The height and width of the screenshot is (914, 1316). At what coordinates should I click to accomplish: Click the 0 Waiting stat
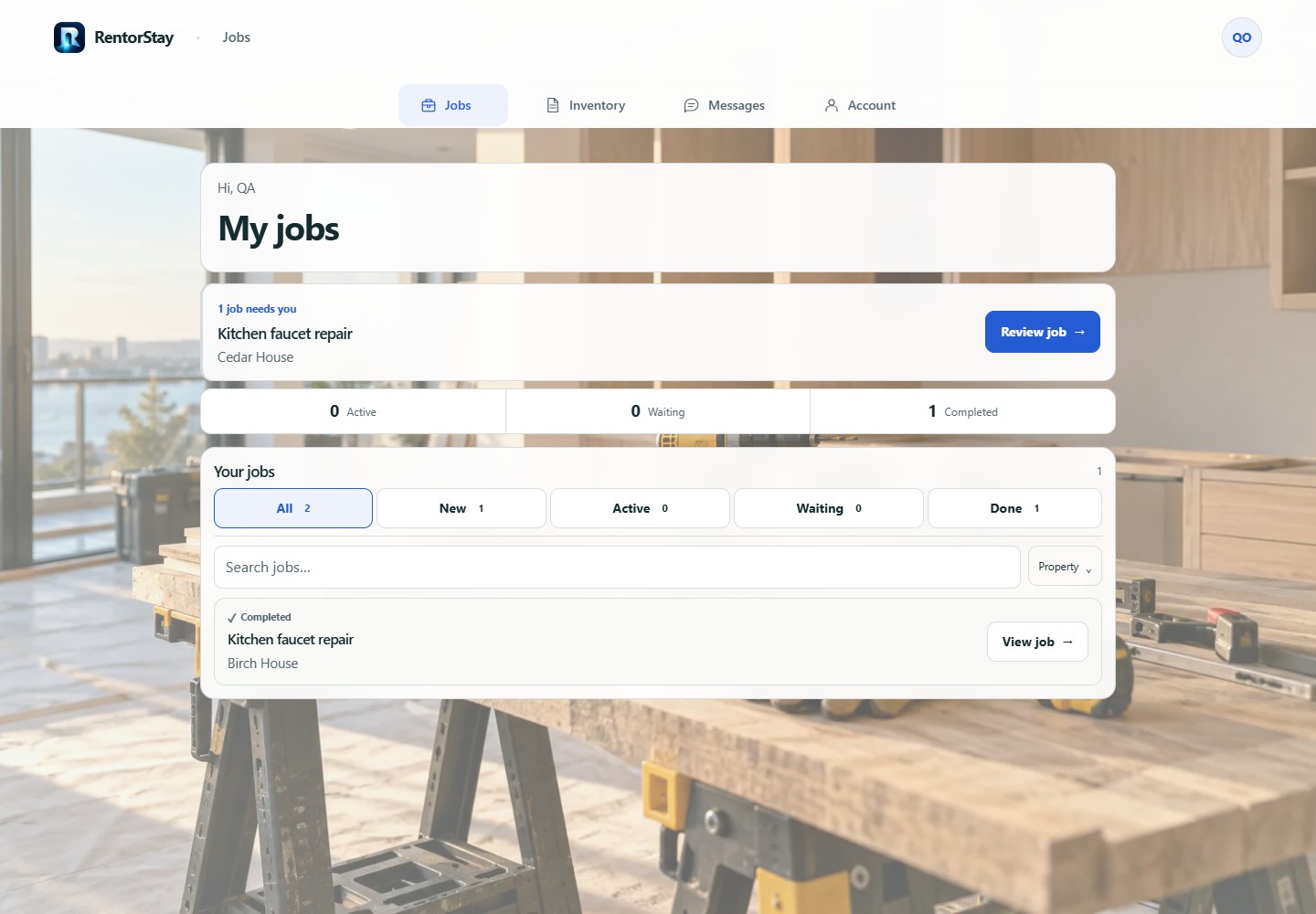[x=658, y=411]
